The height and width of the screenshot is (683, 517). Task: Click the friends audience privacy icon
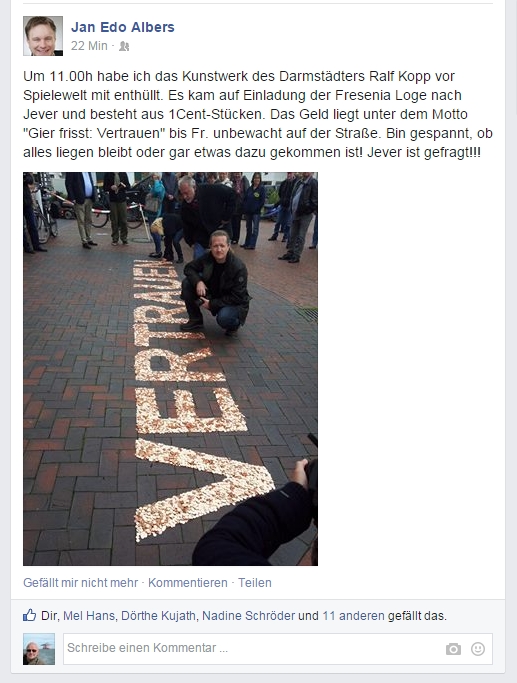tap(124, 46)
